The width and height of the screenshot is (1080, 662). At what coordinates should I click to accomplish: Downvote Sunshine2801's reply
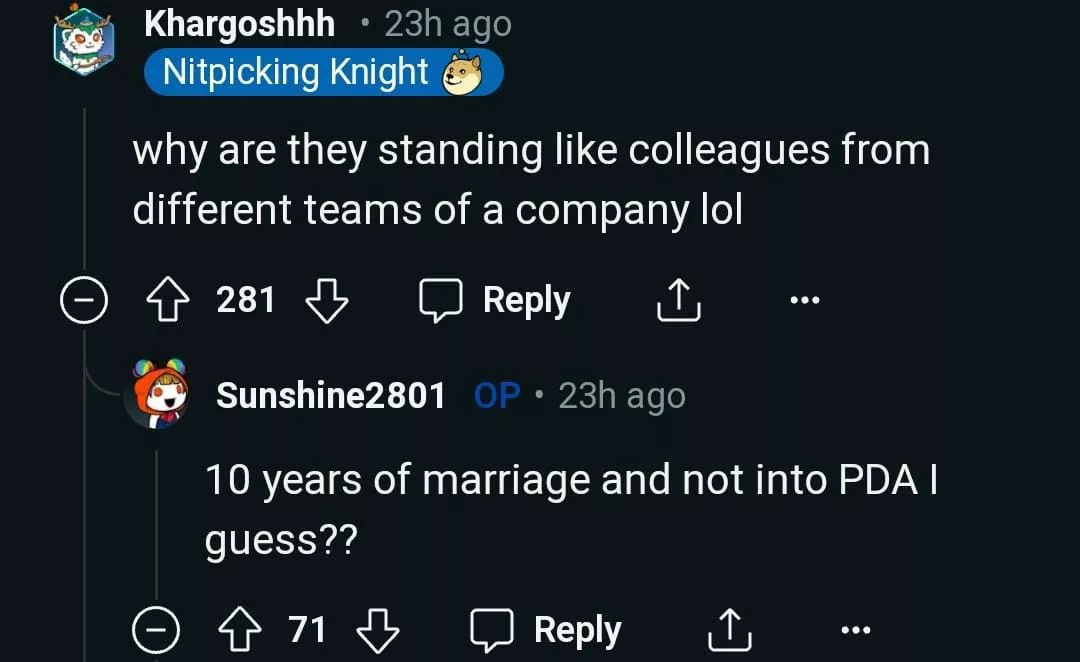click(378, 631)
